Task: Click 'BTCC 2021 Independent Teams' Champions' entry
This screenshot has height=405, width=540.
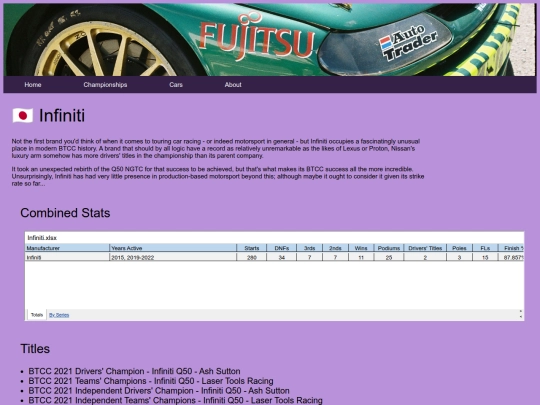Action: pyautogui.click(x=175, y=400)
